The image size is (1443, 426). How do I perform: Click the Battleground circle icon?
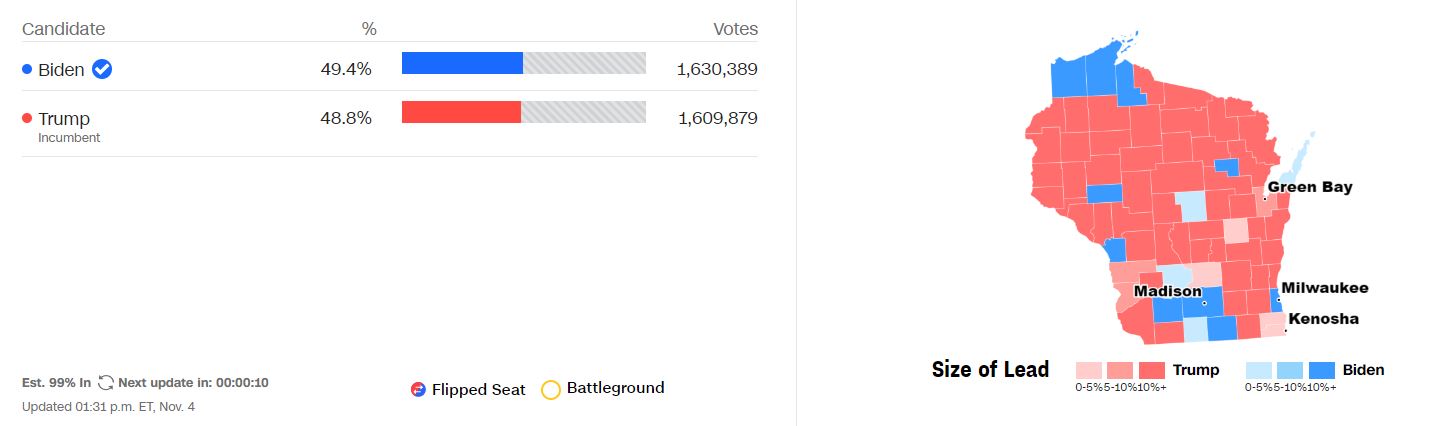point(550,389)
